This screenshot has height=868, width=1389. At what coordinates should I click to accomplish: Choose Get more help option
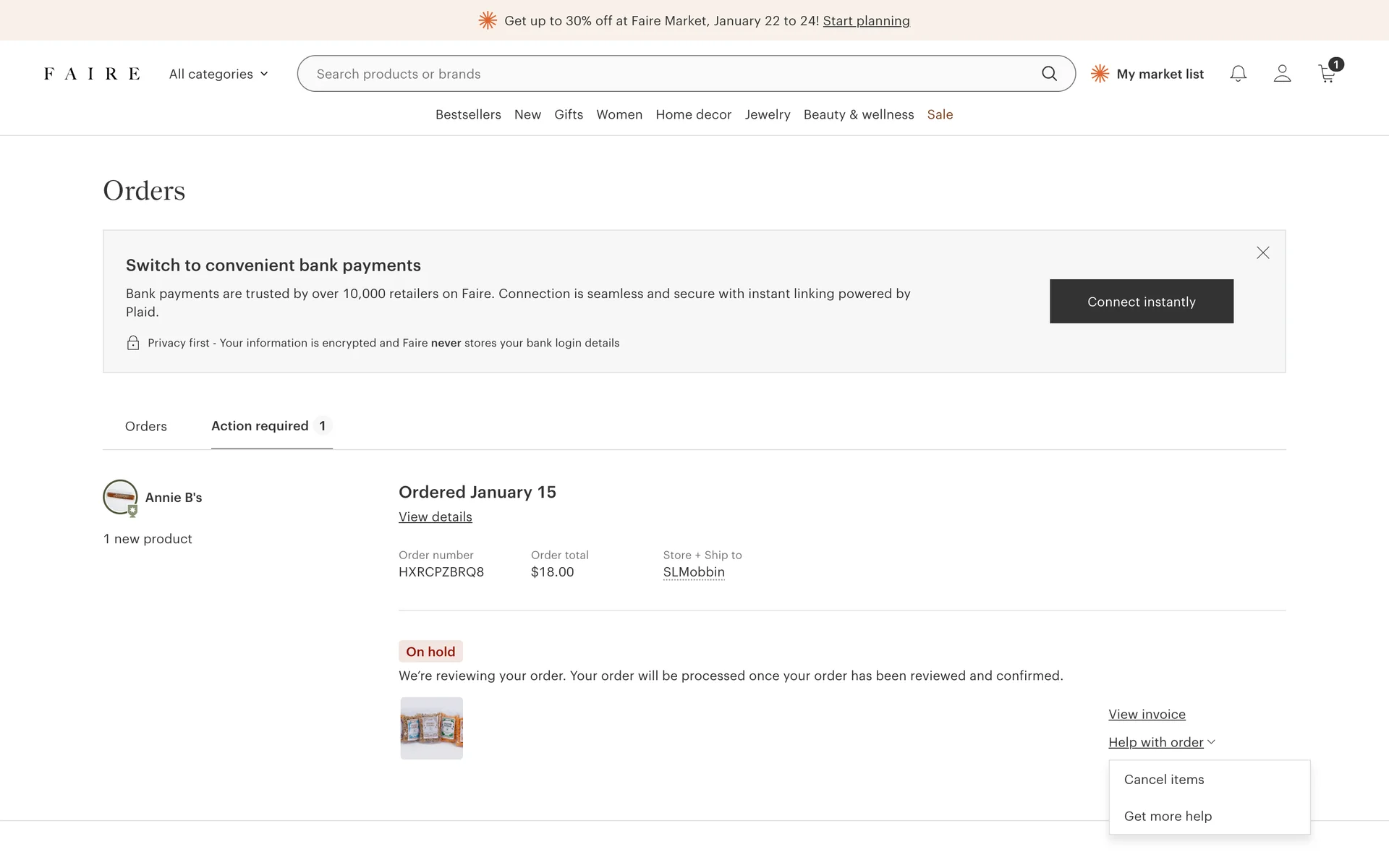(1168, 816)
